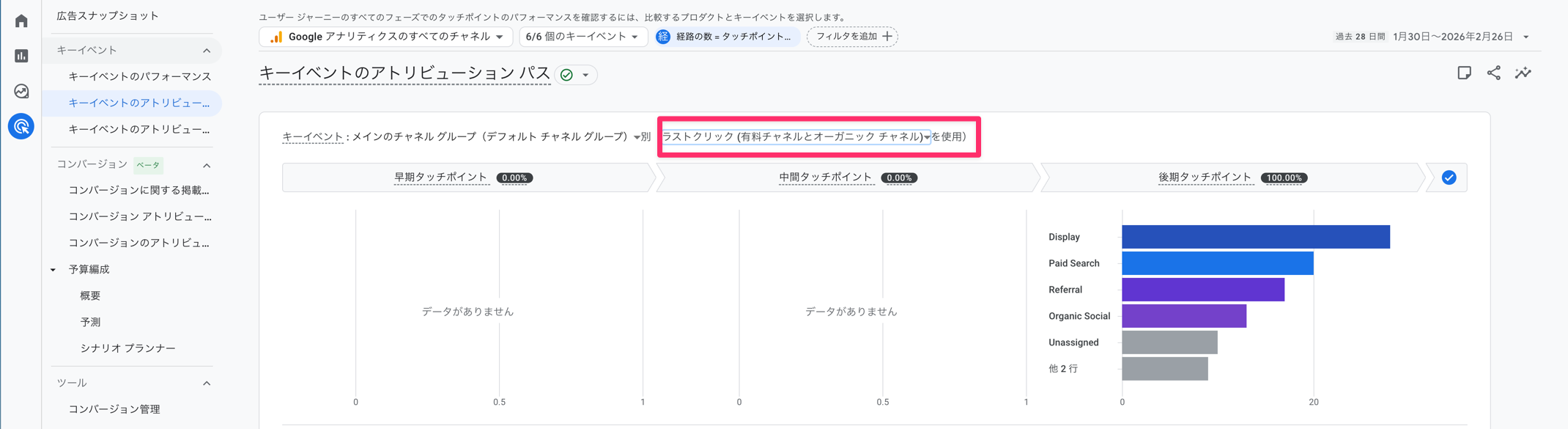Click the Display chart label
The image size is (1568, 429).
tap(1064, 237)
